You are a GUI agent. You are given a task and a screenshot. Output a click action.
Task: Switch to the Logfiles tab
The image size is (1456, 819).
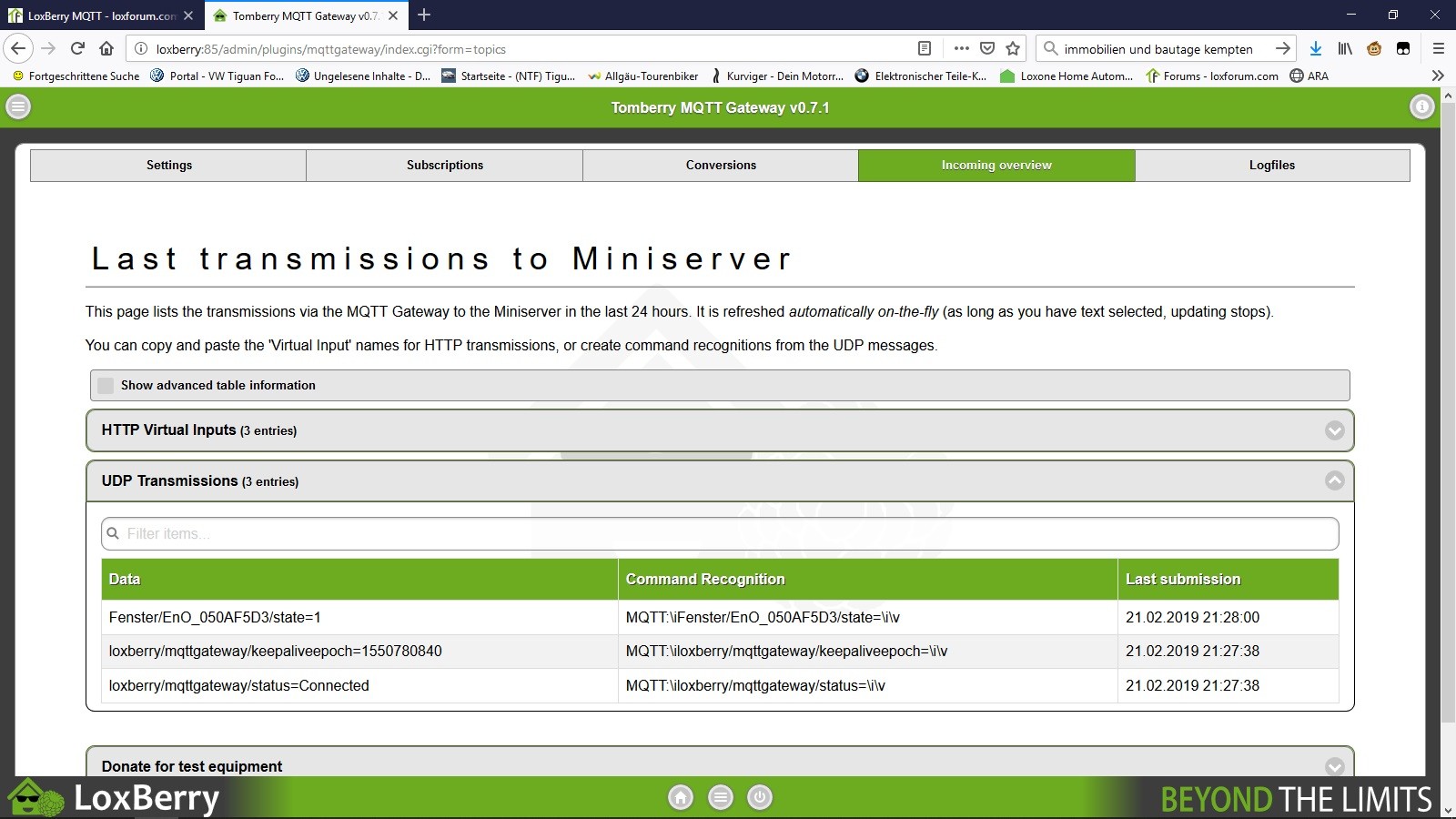(x=1272, y=166)
